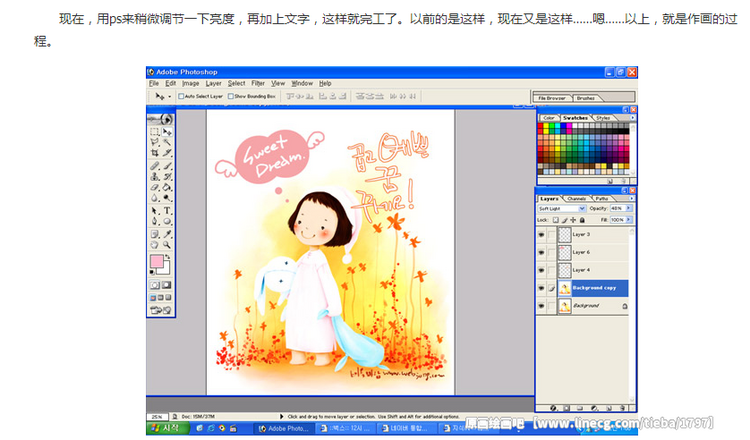Enable Show Bounding Box checkbox

point(231,96)
